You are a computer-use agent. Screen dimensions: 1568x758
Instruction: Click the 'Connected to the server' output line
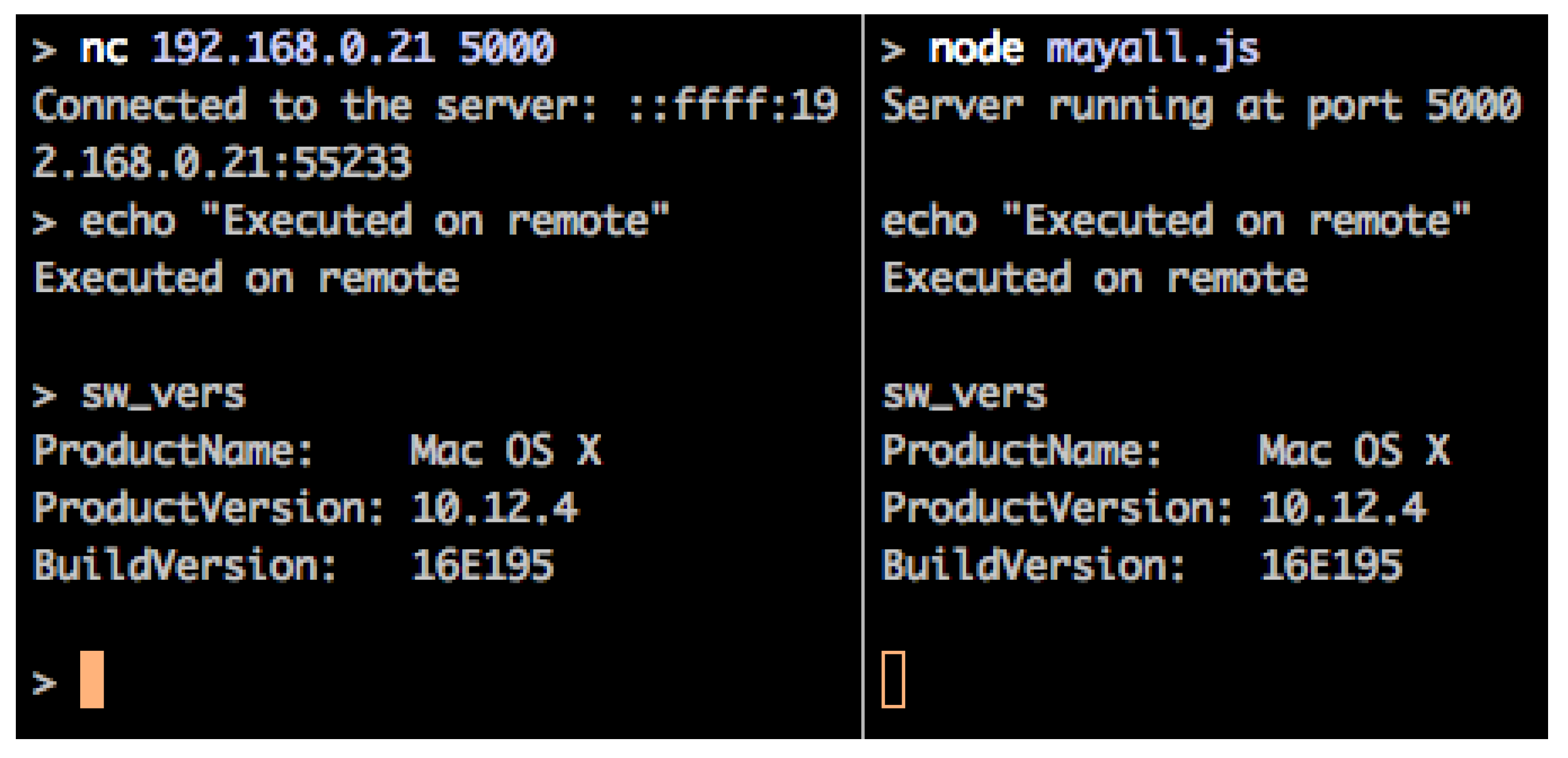pos(435,106)
